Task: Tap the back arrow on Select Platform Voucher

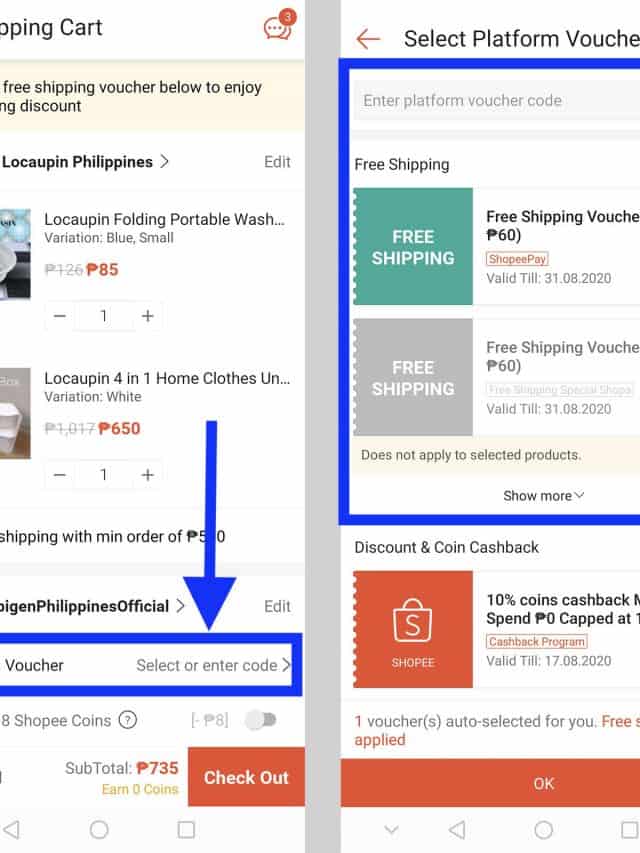Action: [x=368, y=39]
